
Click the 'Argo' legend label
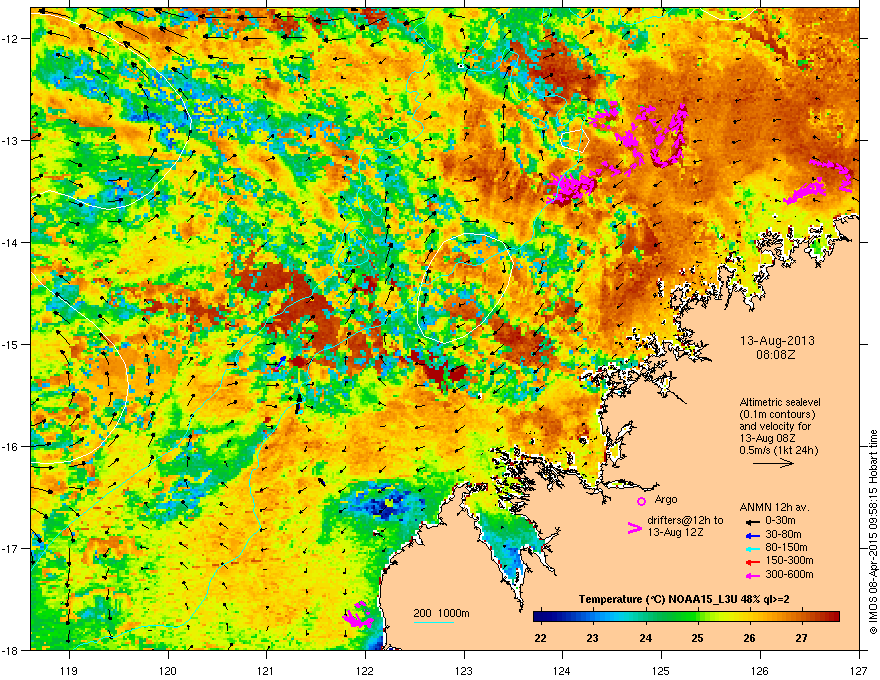click(666, 499)
